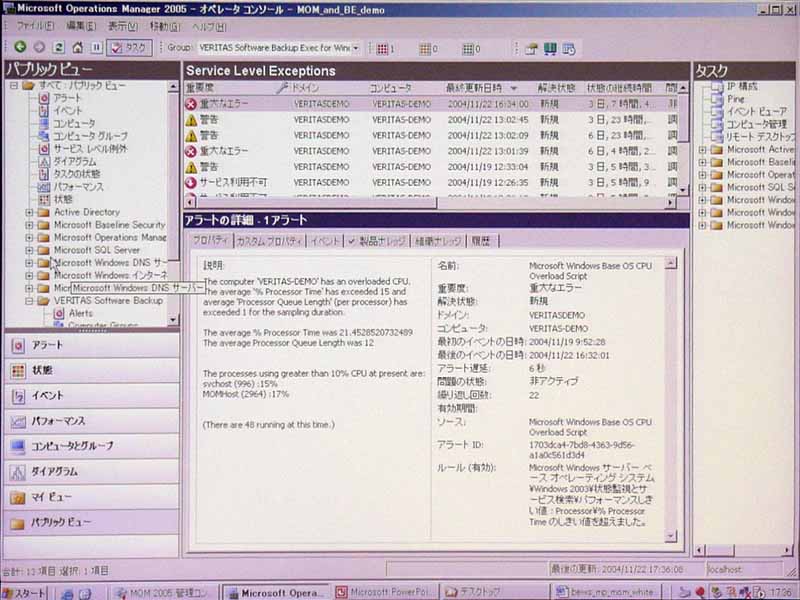800x600 pixels.
Task: Click error icon of alert at 2004/11/22 13:01:39
Action: coord(191,151)
